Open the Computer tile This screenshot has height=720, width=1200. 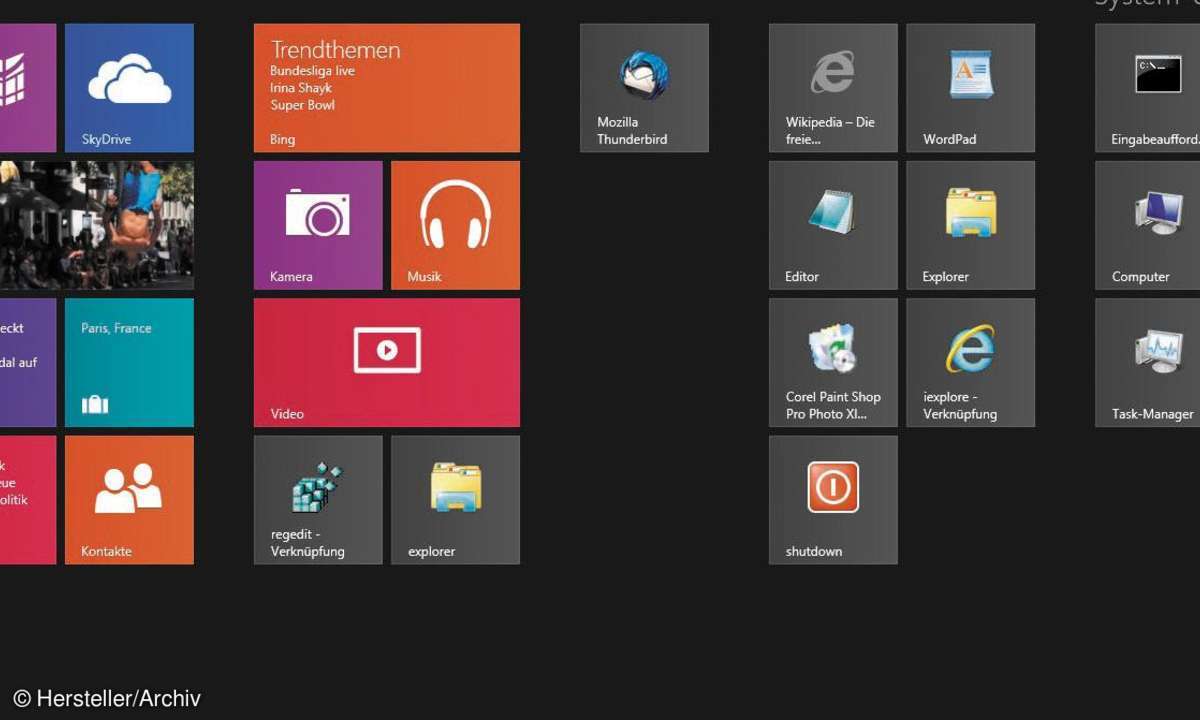(x=1147, y=225)
